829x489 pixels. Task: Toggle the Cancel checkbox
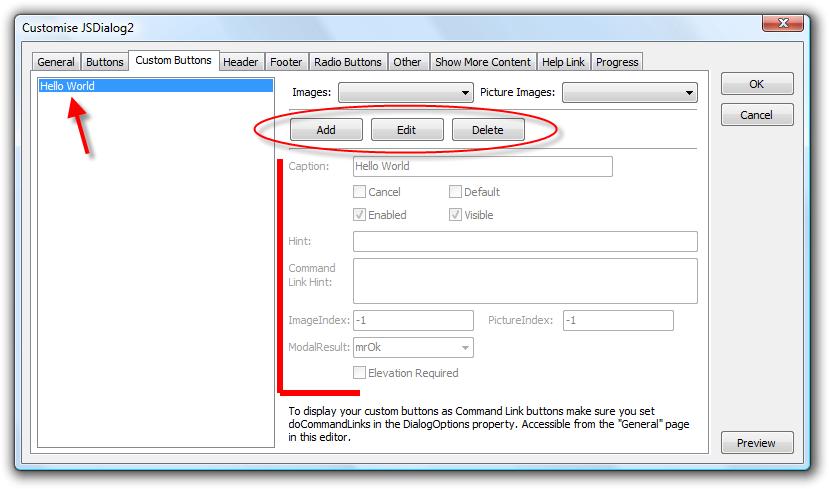pyautogui.click(x=360, y=192)
